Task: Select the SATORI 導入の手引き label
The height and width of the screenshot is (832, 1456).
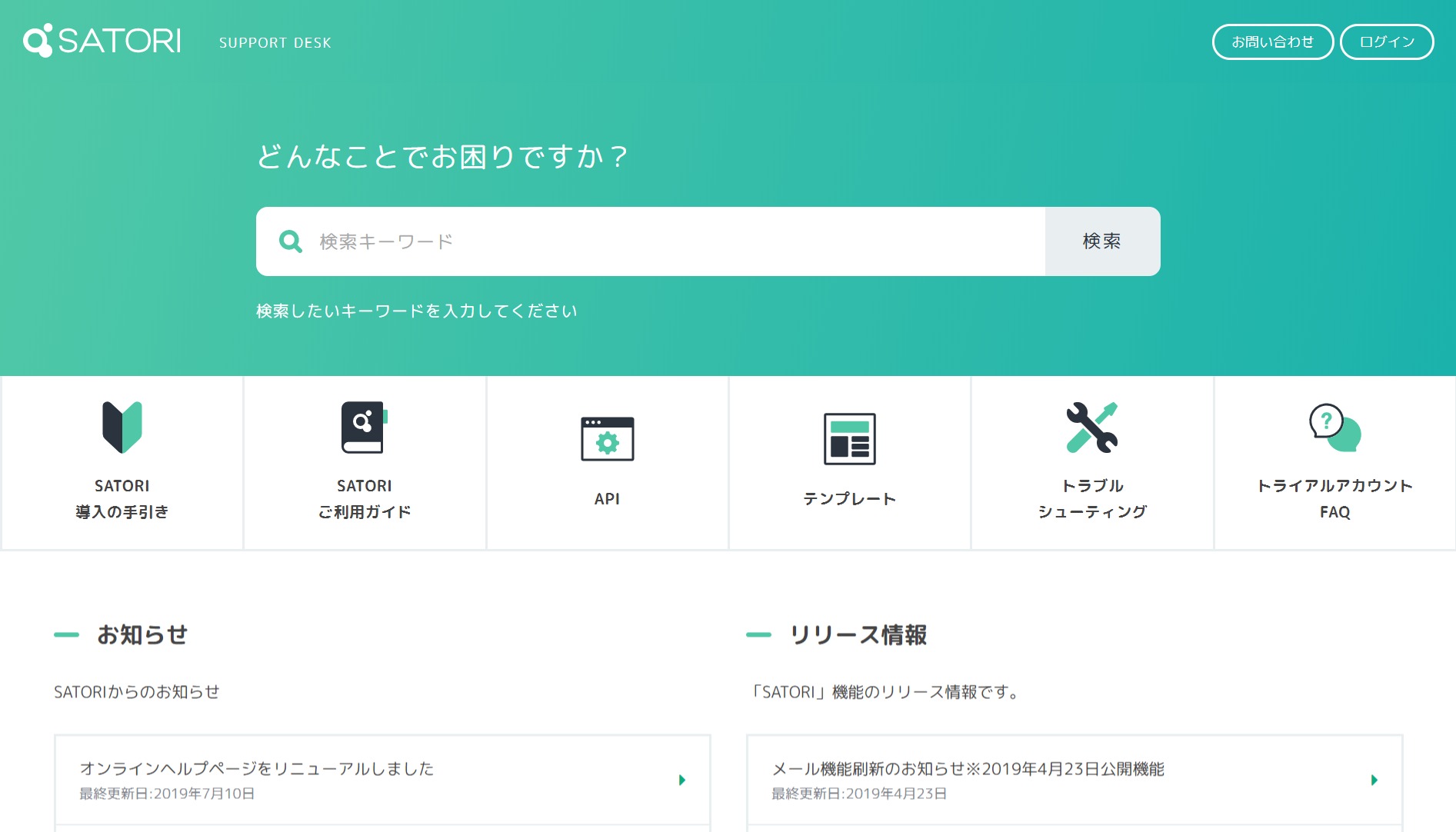Action: click(122, 499)
